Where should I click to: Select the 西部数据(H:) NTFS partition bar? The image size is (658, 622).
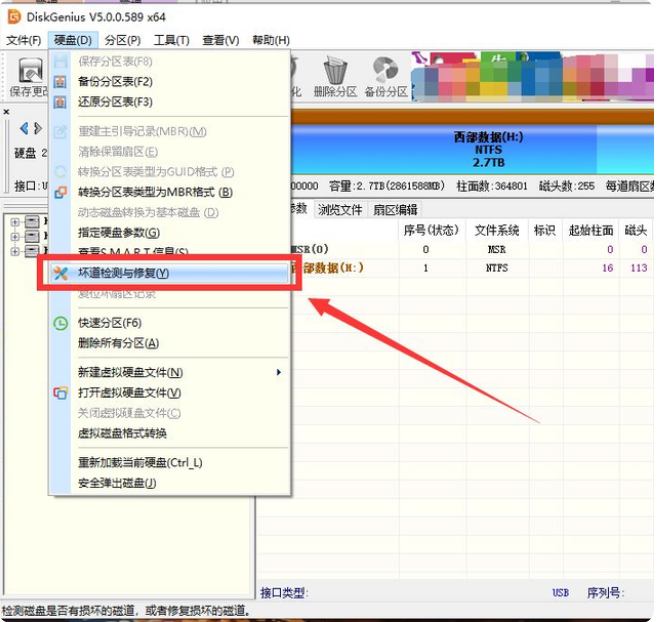coord(472,147)
